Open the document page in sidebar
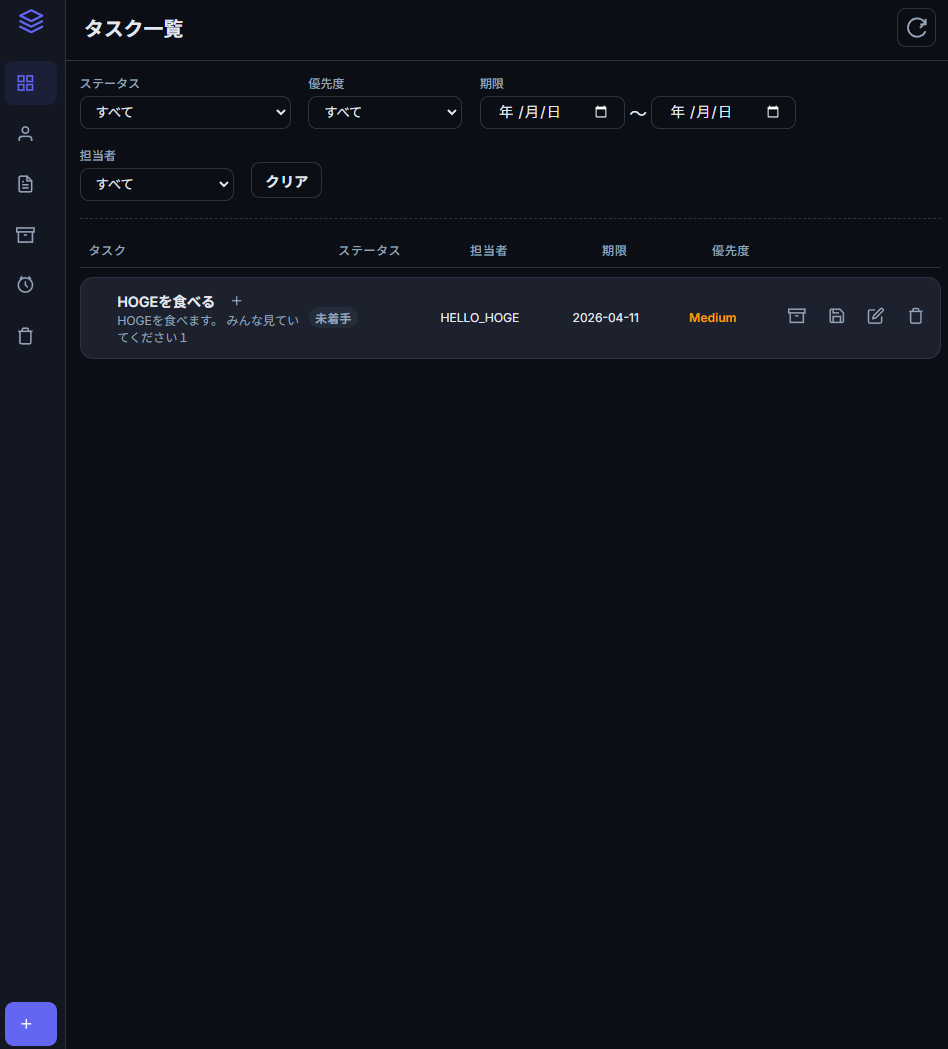948x1049 pixels. pyautogui.click(x=25, y=184)
